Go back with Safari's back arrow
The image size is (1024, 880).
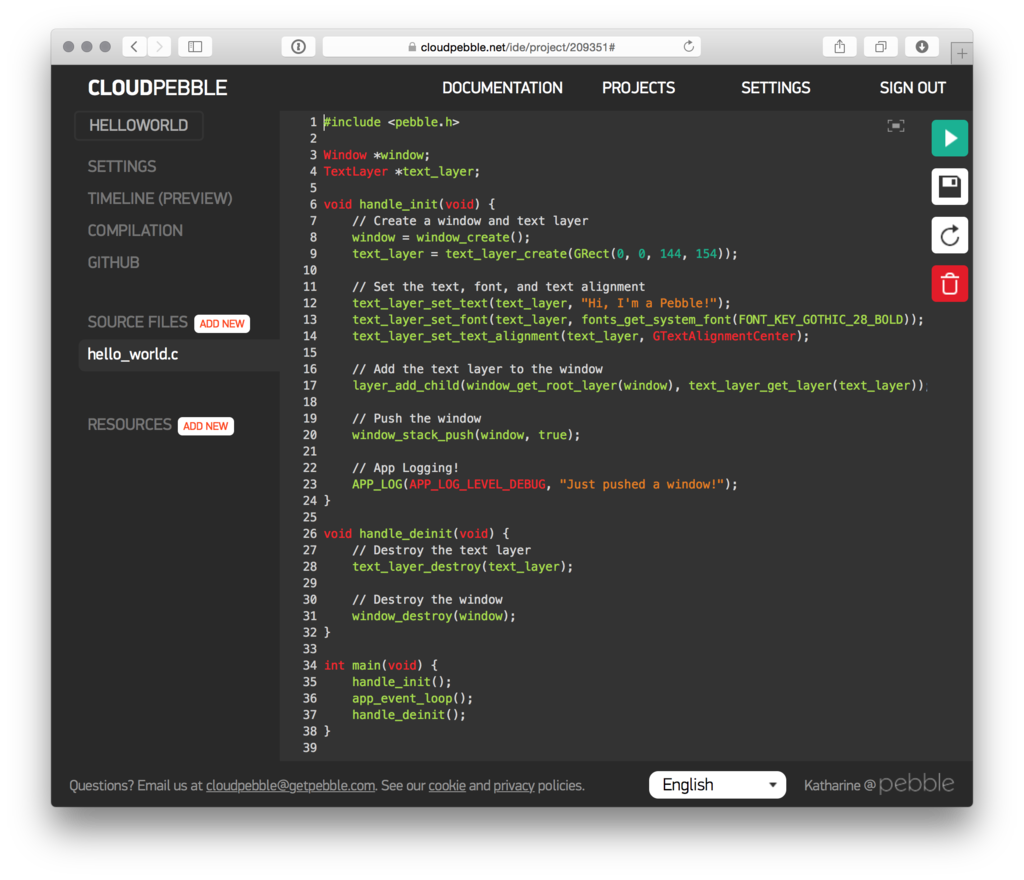click(135, 46)
